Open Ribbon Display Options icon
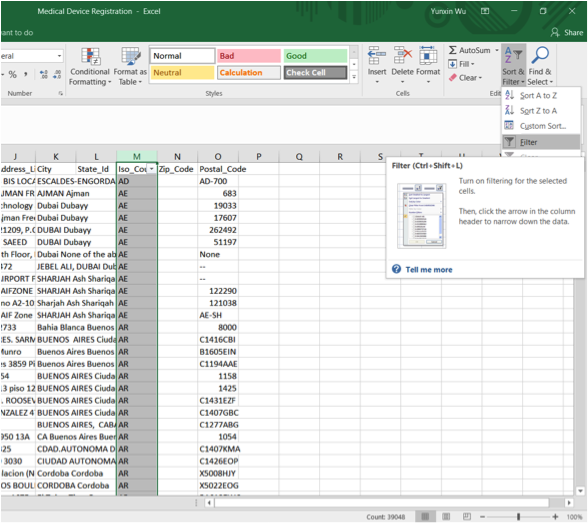This screenshot has width=588, height=523. pyautogui.click(x=485, y=11)
